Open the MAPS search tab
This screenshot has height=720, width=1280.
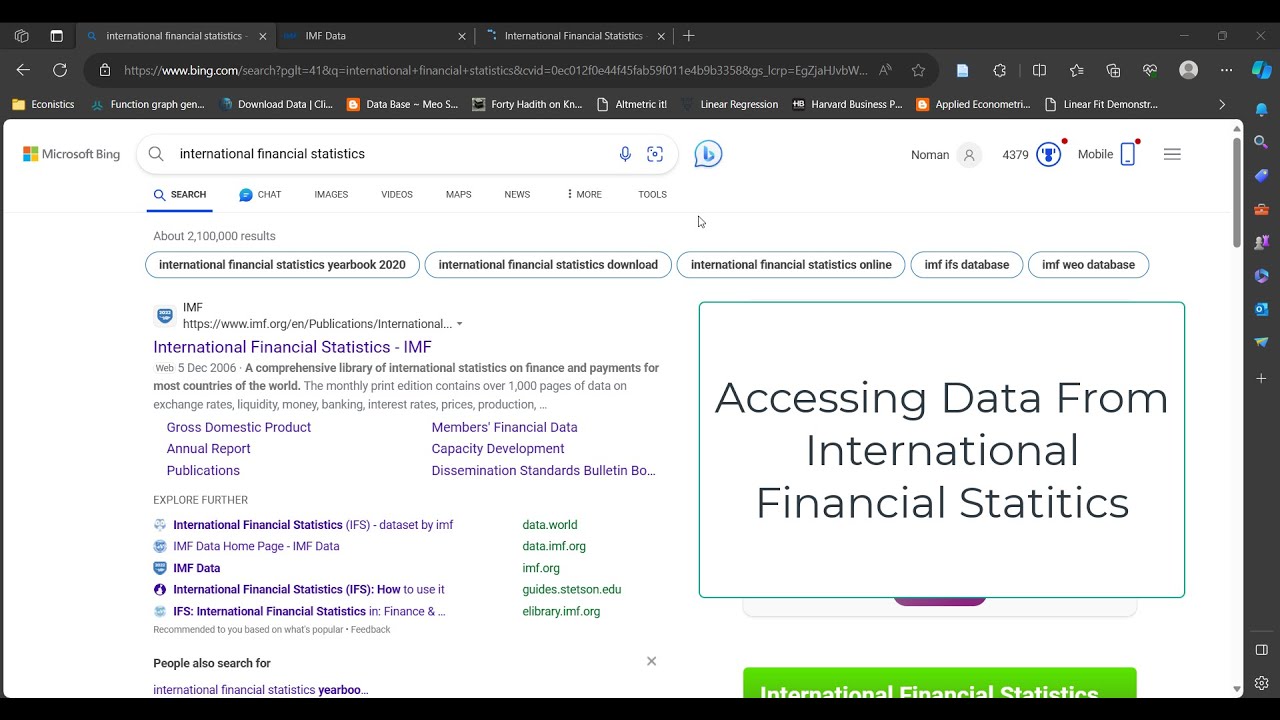click(x=458, y=195)
